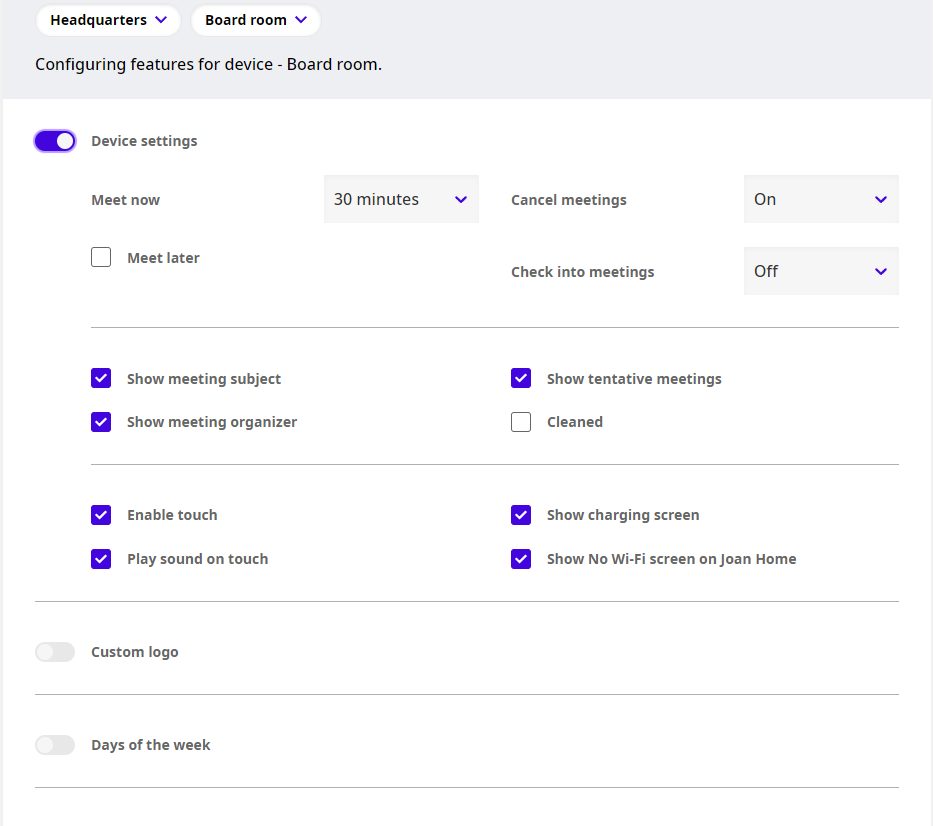Viewport: 933px width, 826px height.
Task: Click the Check into meetings label
Action: click(x=583, y=272)
